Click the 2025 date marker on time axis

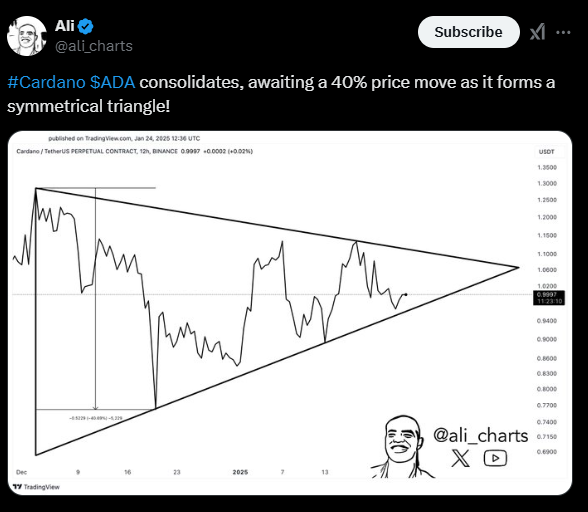240,472
